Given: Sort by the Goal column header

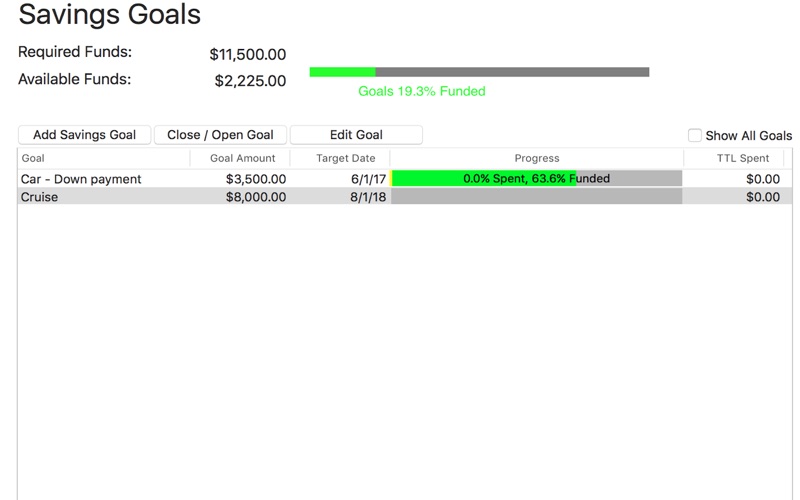Looking at the screenshot, I should pos(33,158).
